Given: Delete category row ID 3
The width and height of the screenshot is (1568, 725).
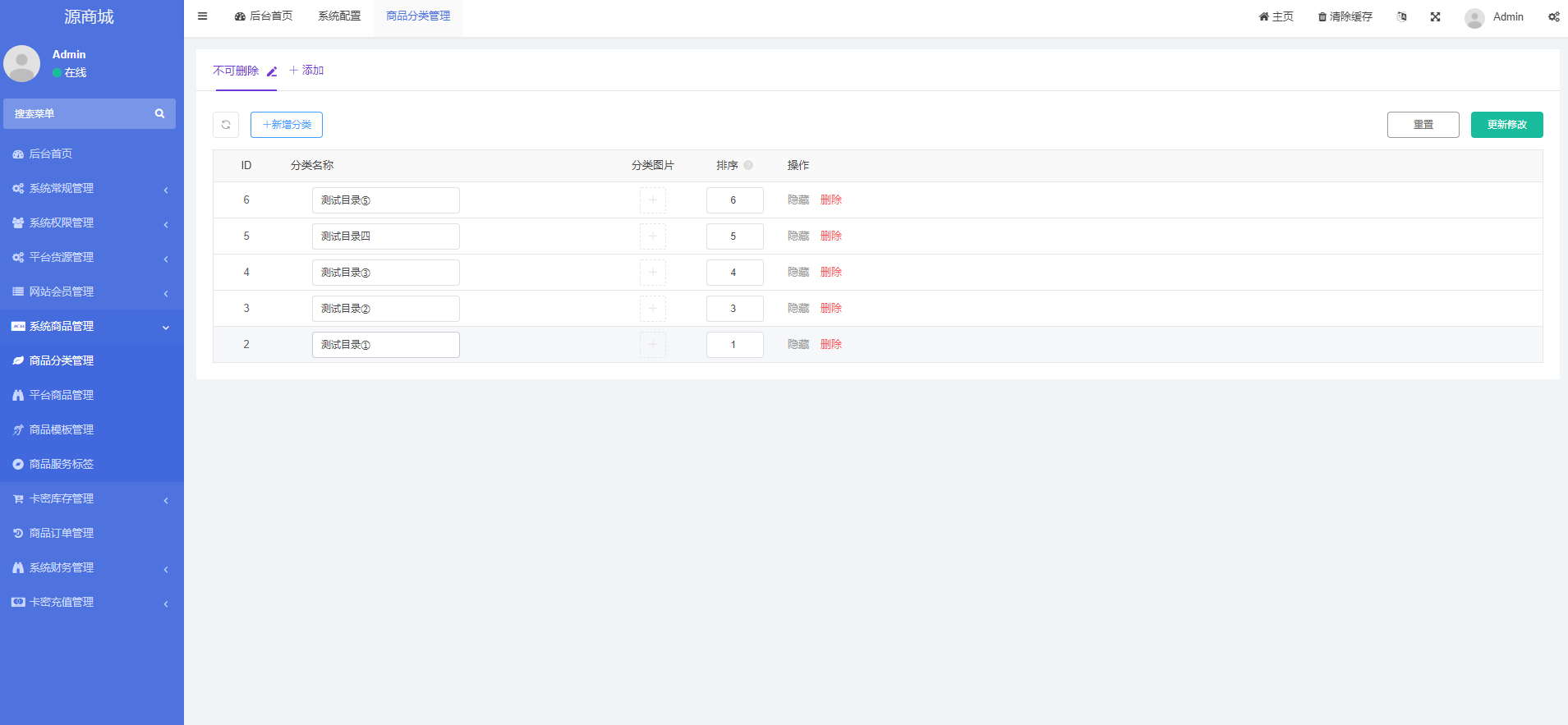Looking at the screenshot, I should click(x=831, y=309).
